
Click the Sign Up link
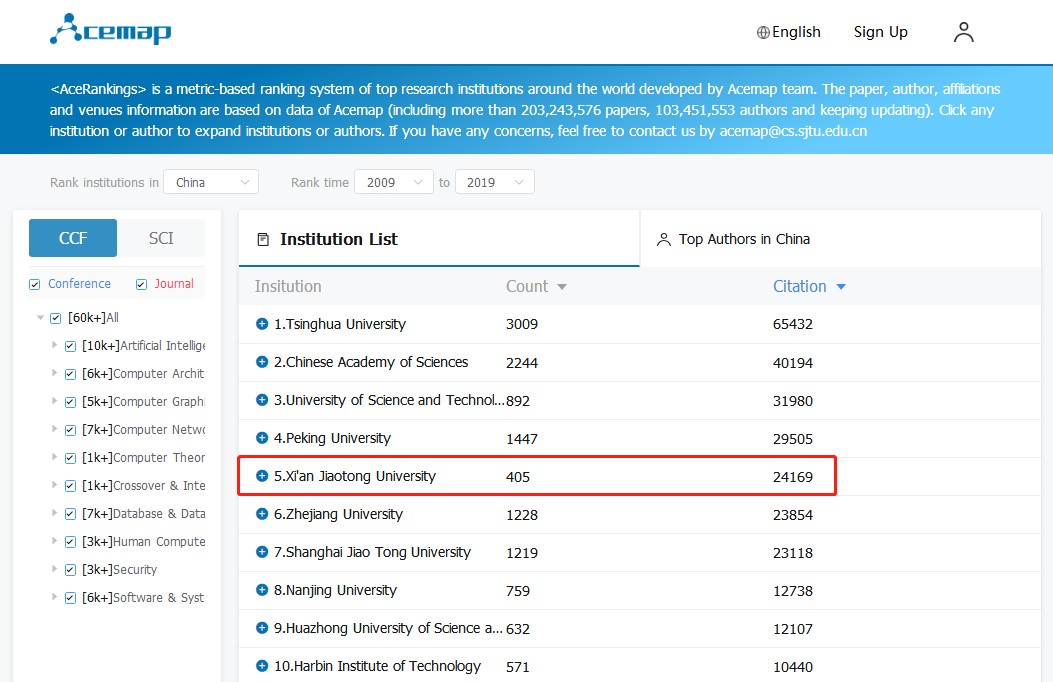[880, 32]
